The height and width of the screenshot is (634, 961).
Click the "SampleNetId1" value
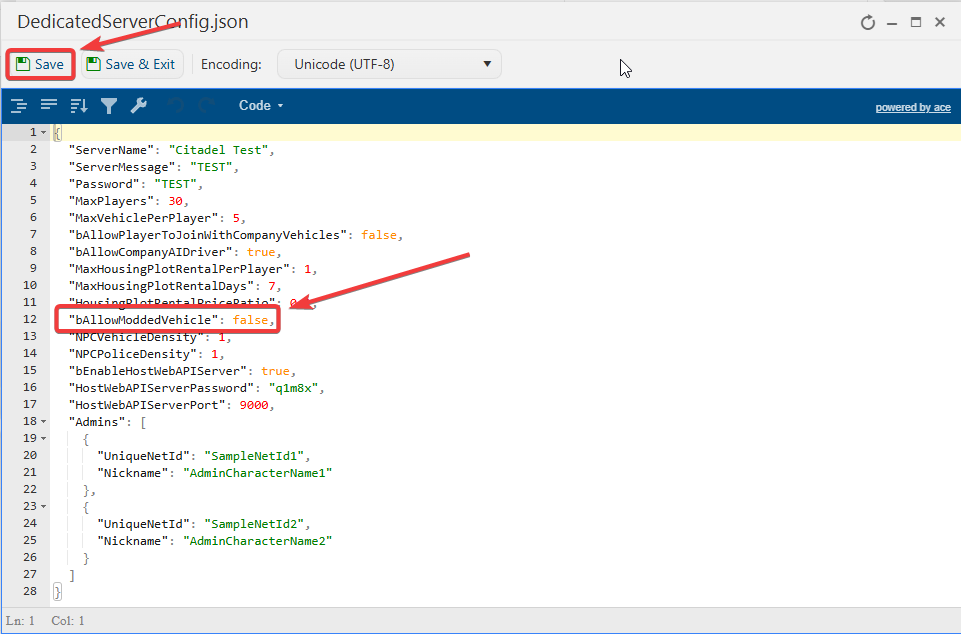[x=254, y=456]
